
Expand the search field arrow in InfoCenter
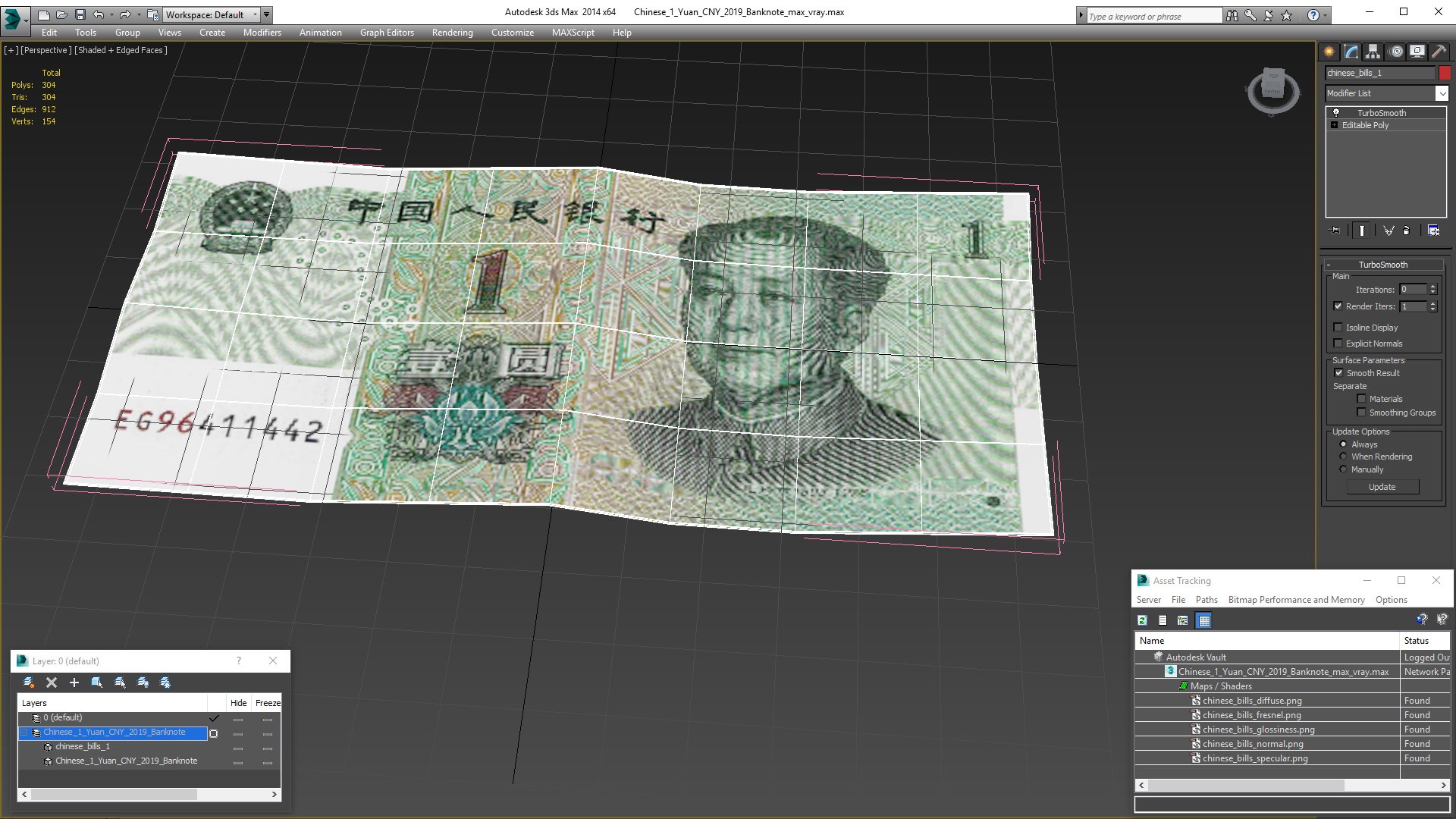(x=1081, y=15)
